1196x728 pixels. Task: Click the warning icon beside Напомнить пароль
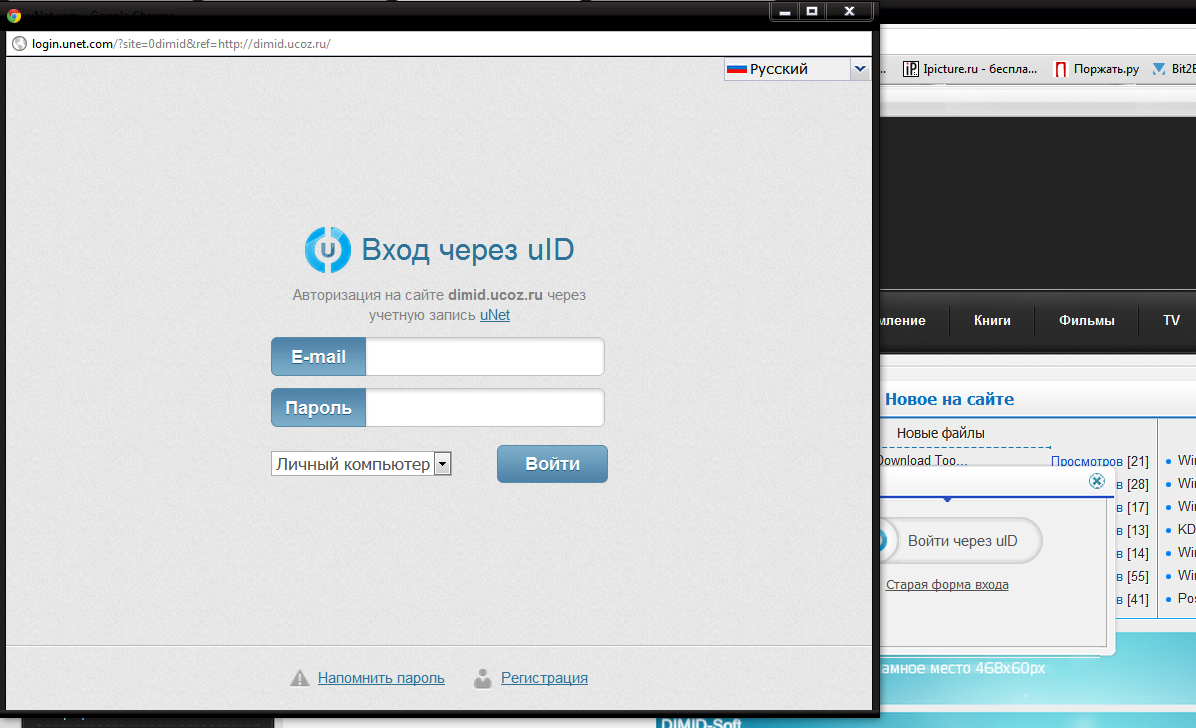(x=300, y=678)
